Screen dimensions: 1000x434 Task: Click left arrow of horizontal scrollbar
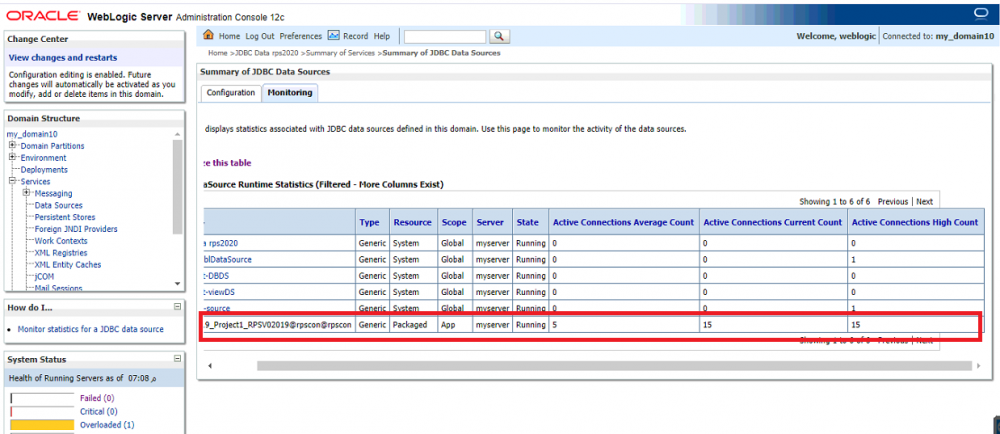pos(208,366)
